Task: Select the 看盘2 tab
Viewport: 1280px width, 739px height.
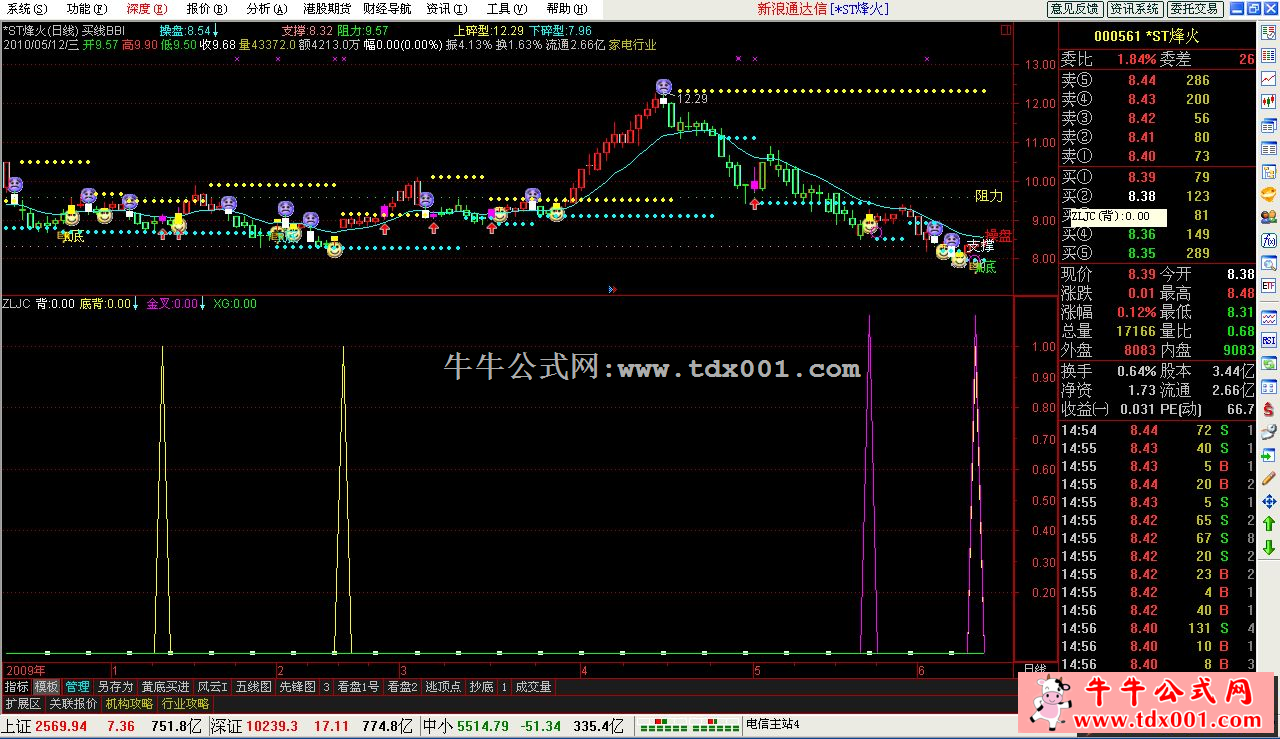Action: (402, 687)
